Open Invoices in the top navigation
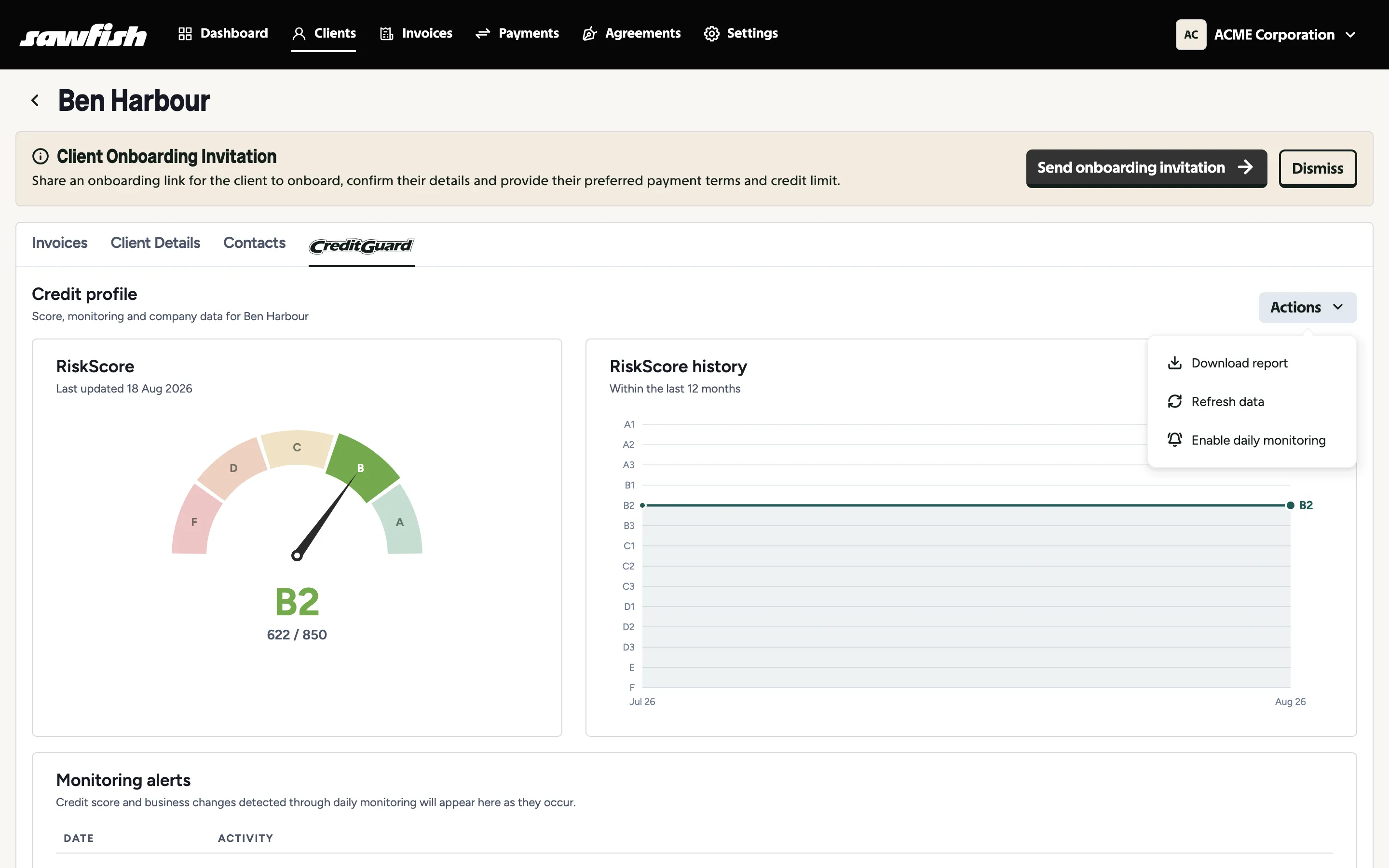The width and height of the screenshot is (1389, 868). point(416,33)
